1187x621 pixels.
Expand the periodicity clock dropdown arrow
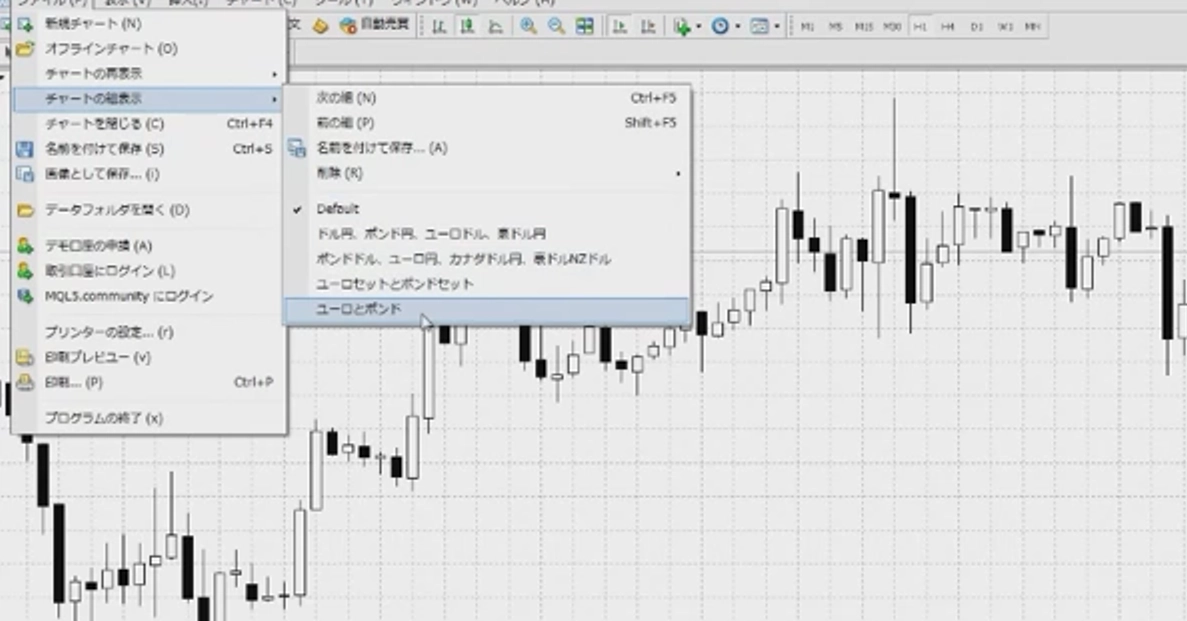[737, 27]
